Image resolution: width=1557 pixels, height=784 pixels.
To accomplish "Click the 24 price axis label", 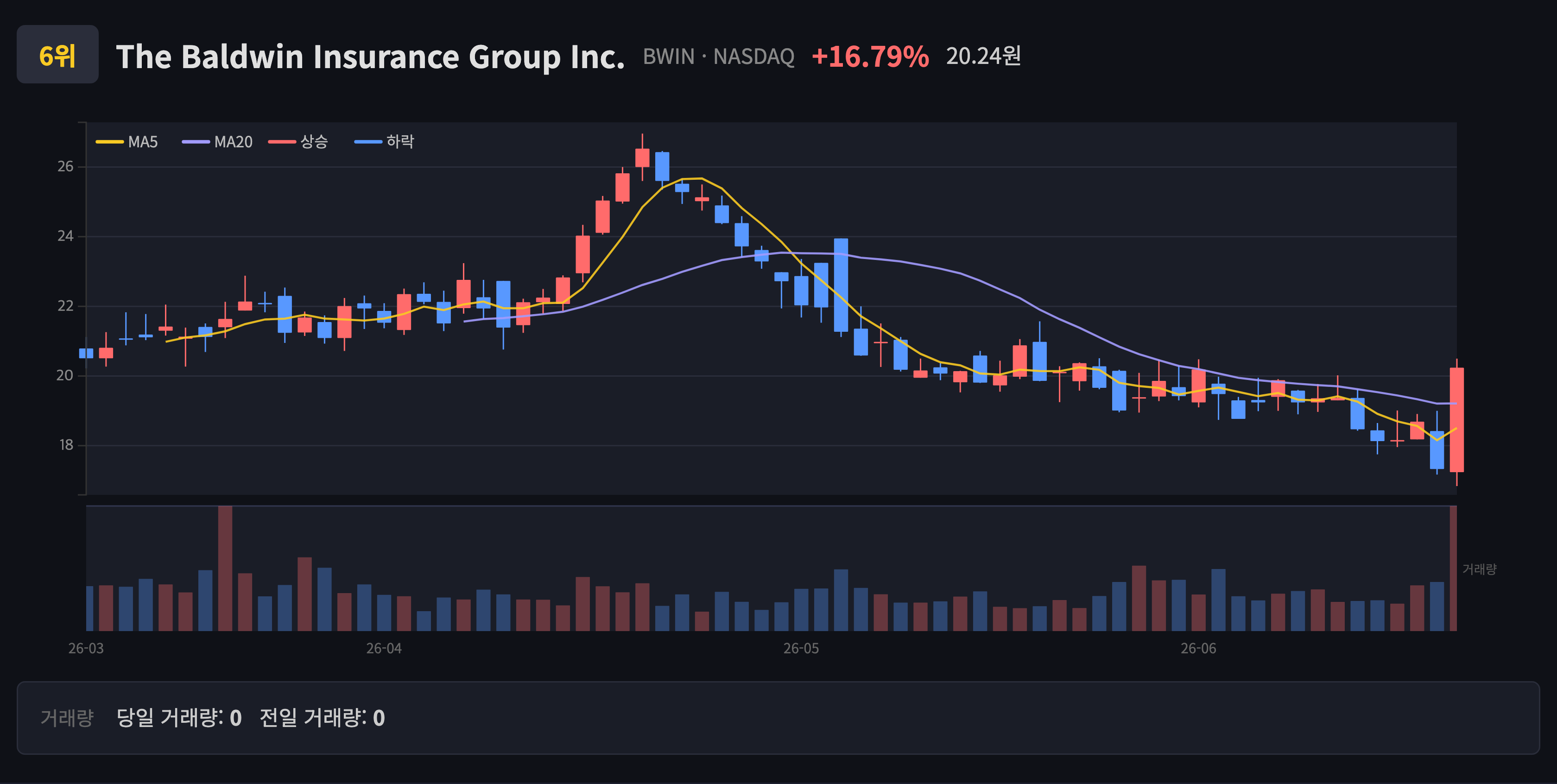I will coord(65,236).
